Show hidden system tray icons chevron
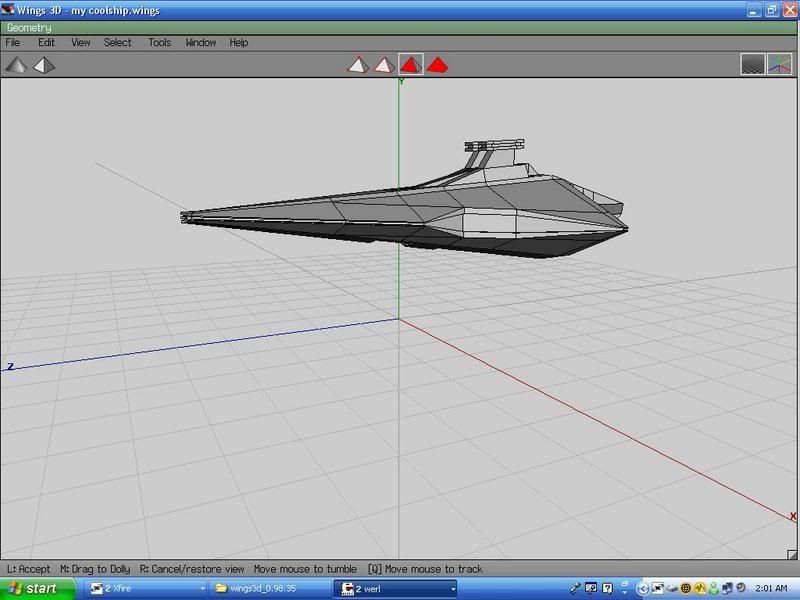The height and width of the screenshot is (600, 800). [643, 589]
